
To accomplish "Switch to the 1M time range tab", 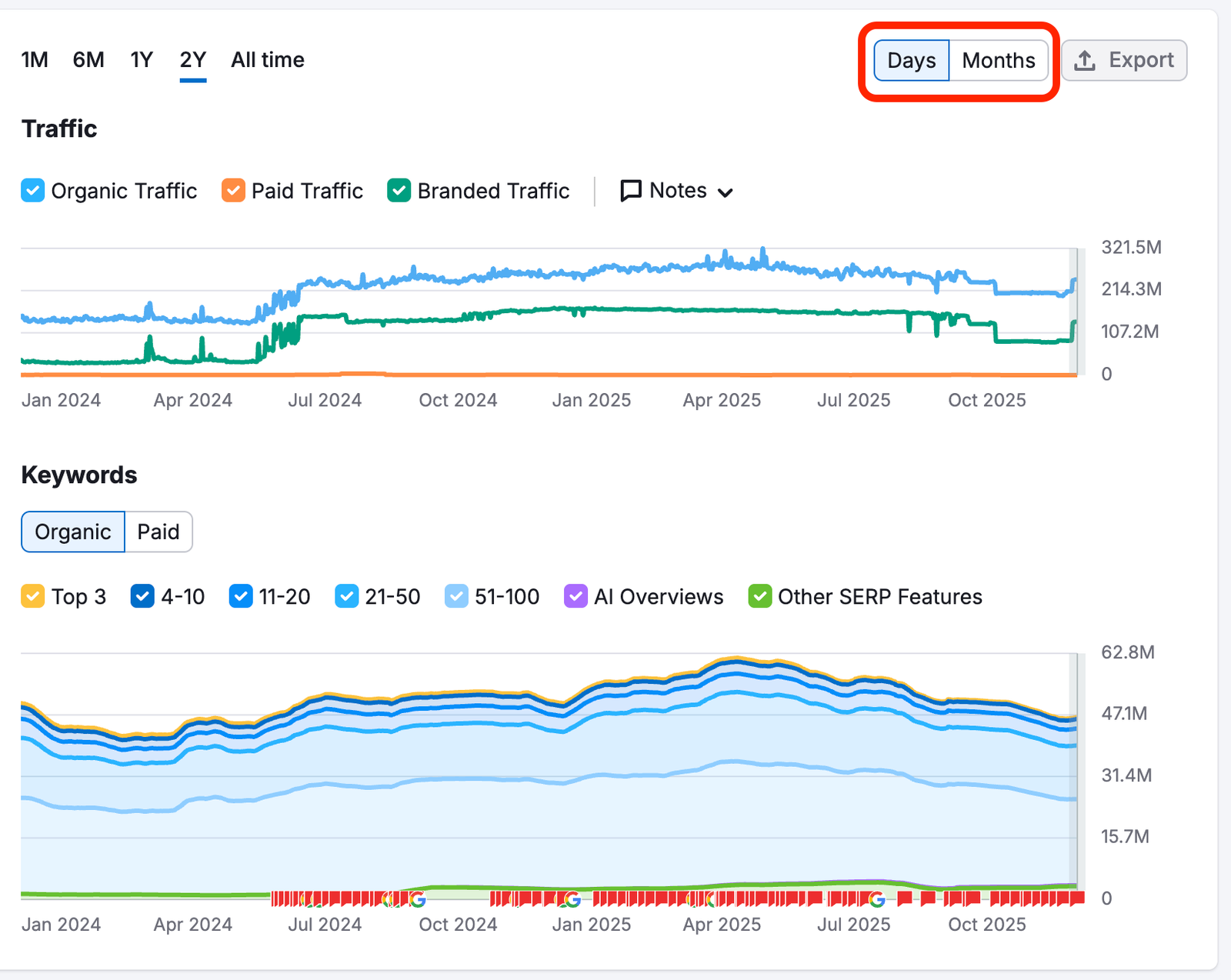I will (x=35, y=60).
